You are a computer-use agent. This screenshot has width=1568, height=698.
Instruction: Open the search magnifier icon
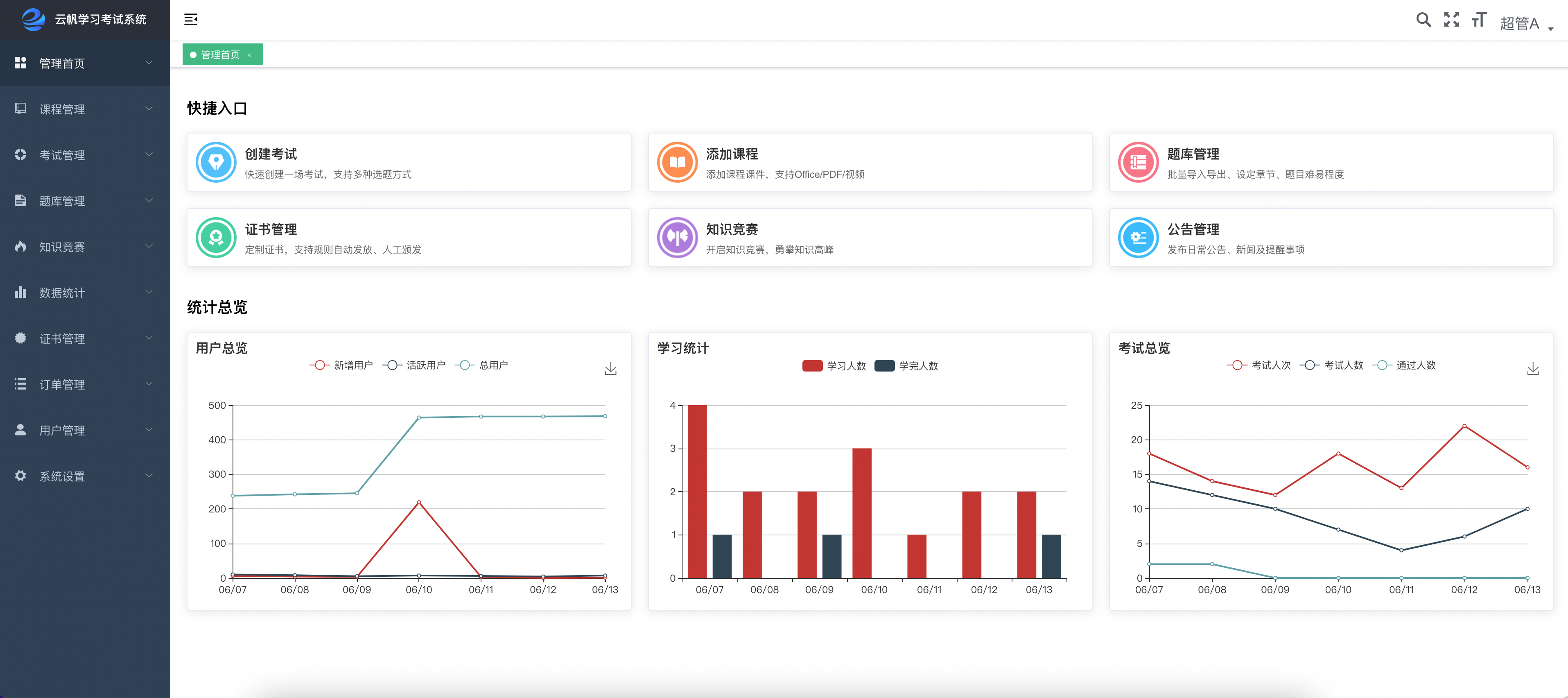[x=1423, y=20]
